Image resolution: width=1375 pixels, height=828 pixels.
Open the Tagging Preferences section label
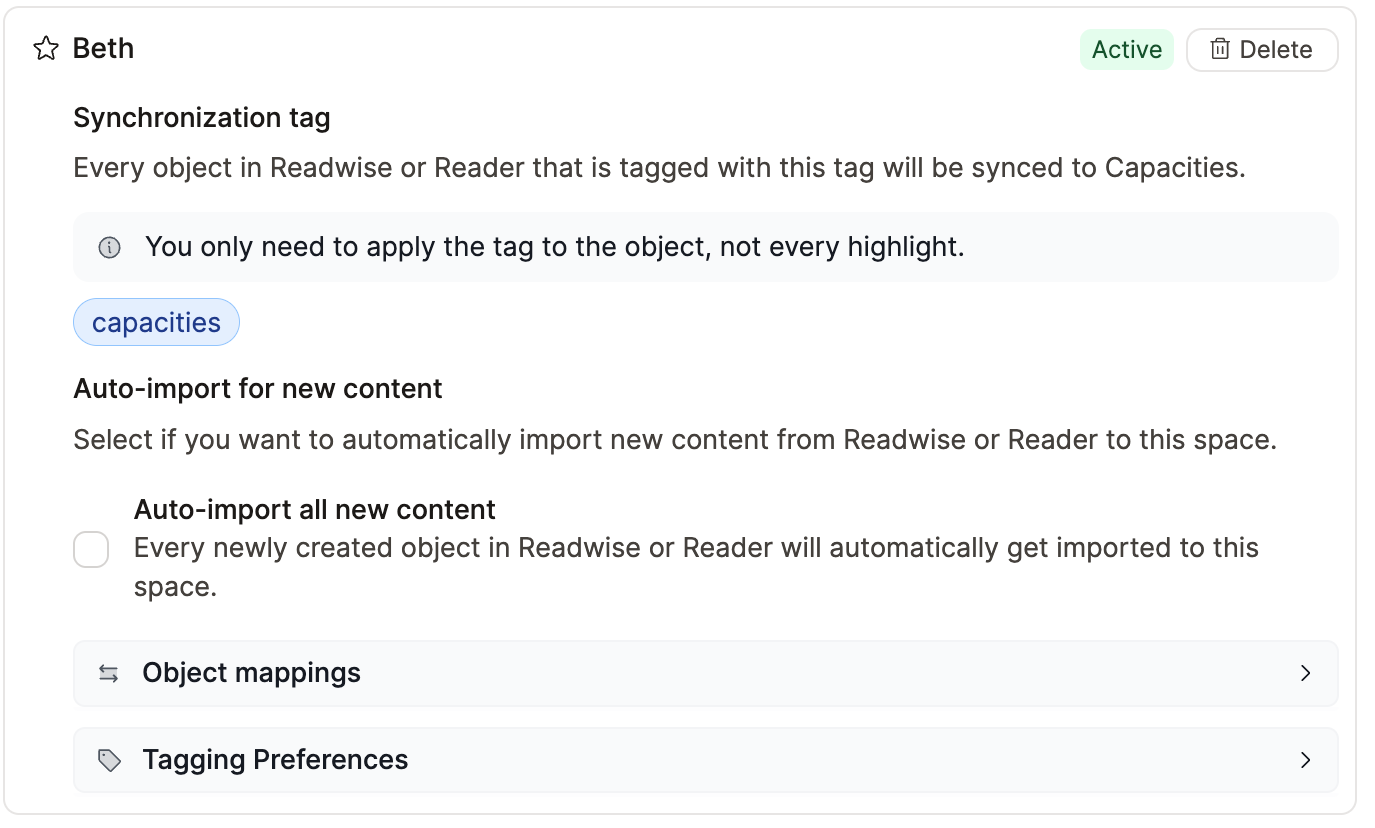pyautogui.click(x=275, y=760)
